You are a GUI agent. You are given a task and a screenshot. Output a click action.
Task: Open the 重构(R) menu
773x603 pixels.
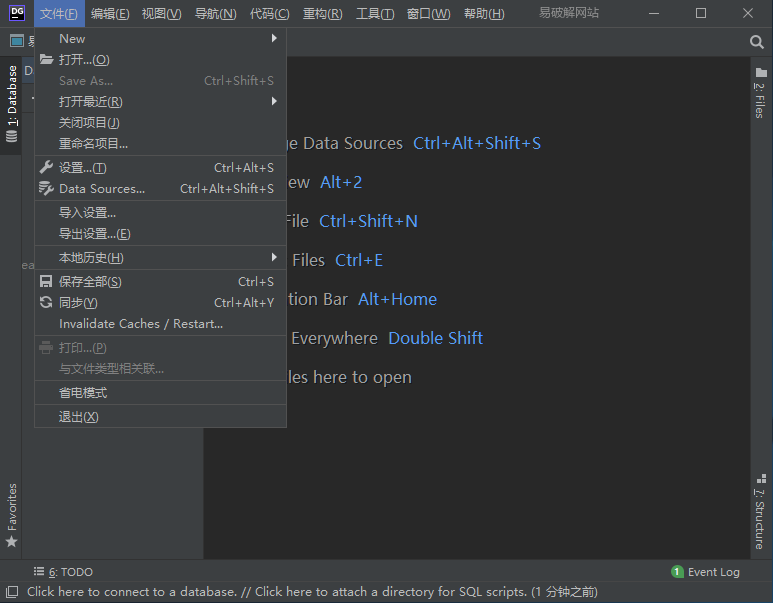pyautogui.click(x=322, y=14)
